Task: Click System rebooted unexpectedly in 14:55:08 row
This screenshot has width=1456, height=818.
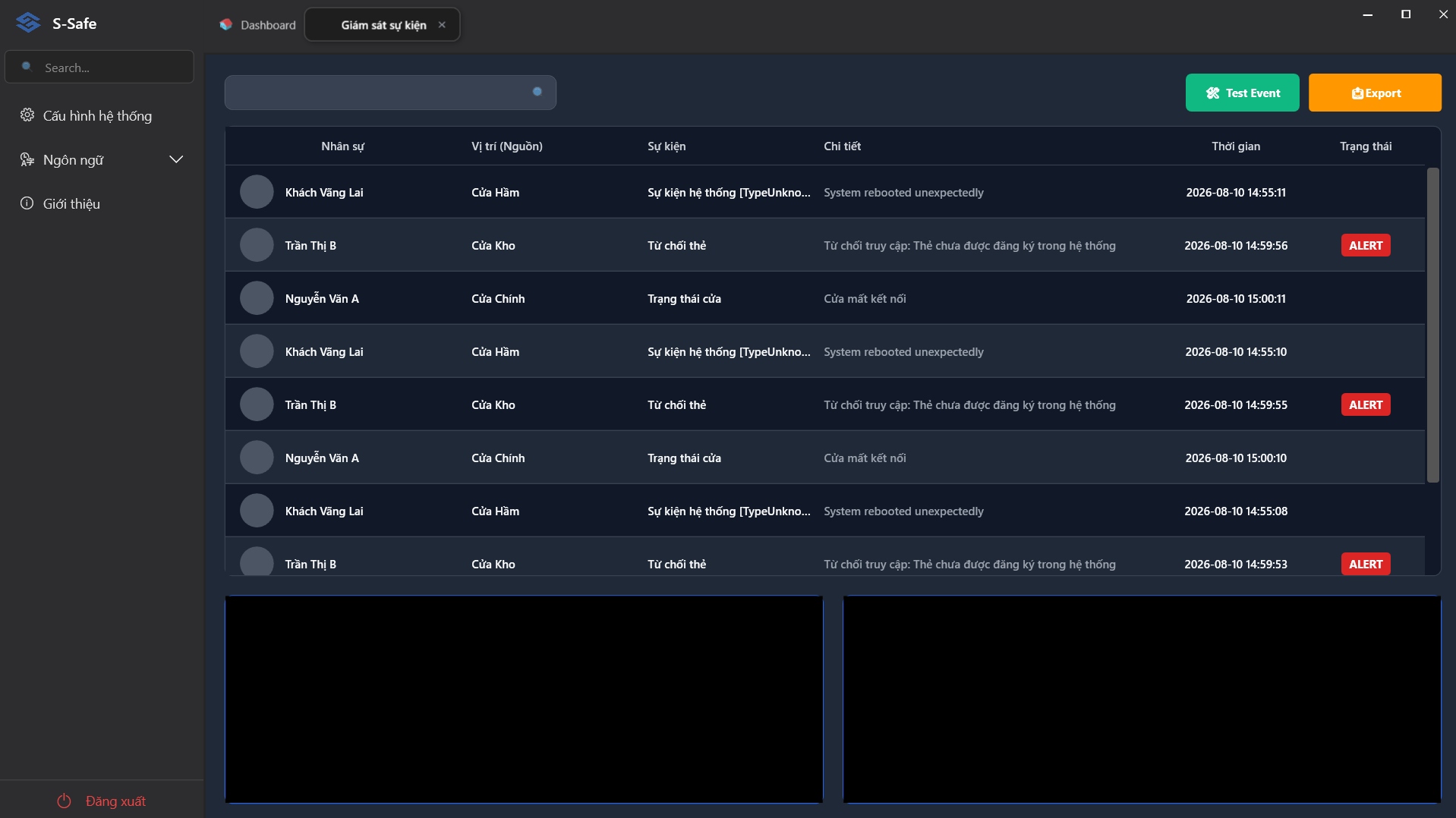Action: (x=903, y=511)
